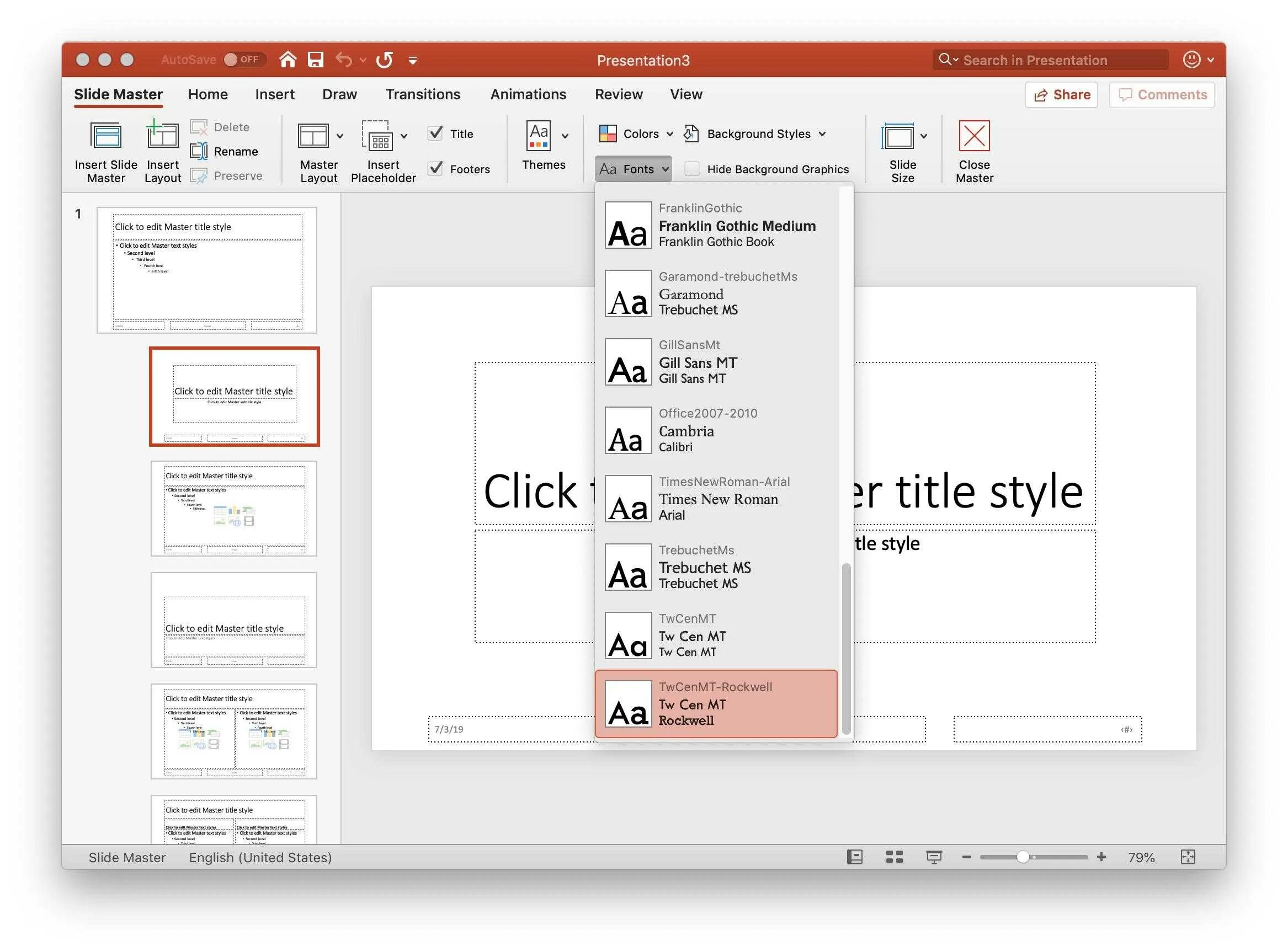Screen dimensions: 1288x951
Task: Open the Comments button
Action: click(1162, 95)
